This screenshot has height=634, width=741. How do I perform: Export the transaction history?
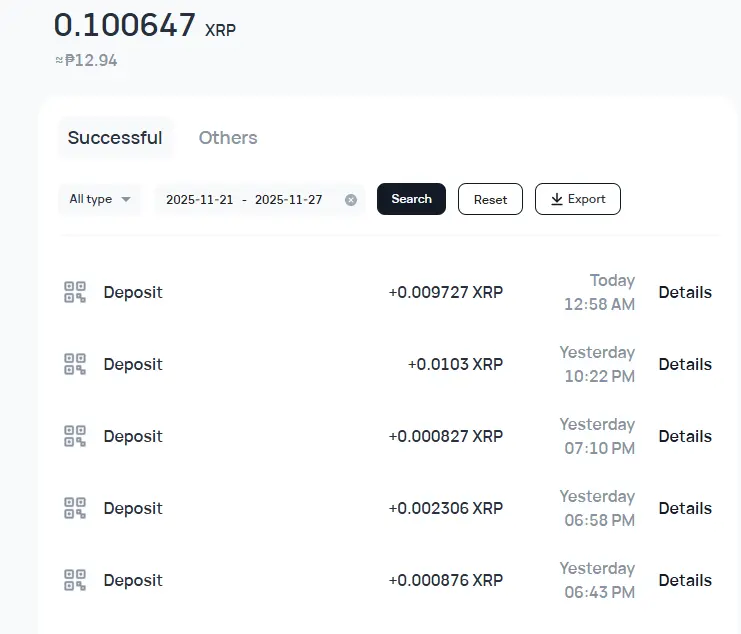point(577,199)
